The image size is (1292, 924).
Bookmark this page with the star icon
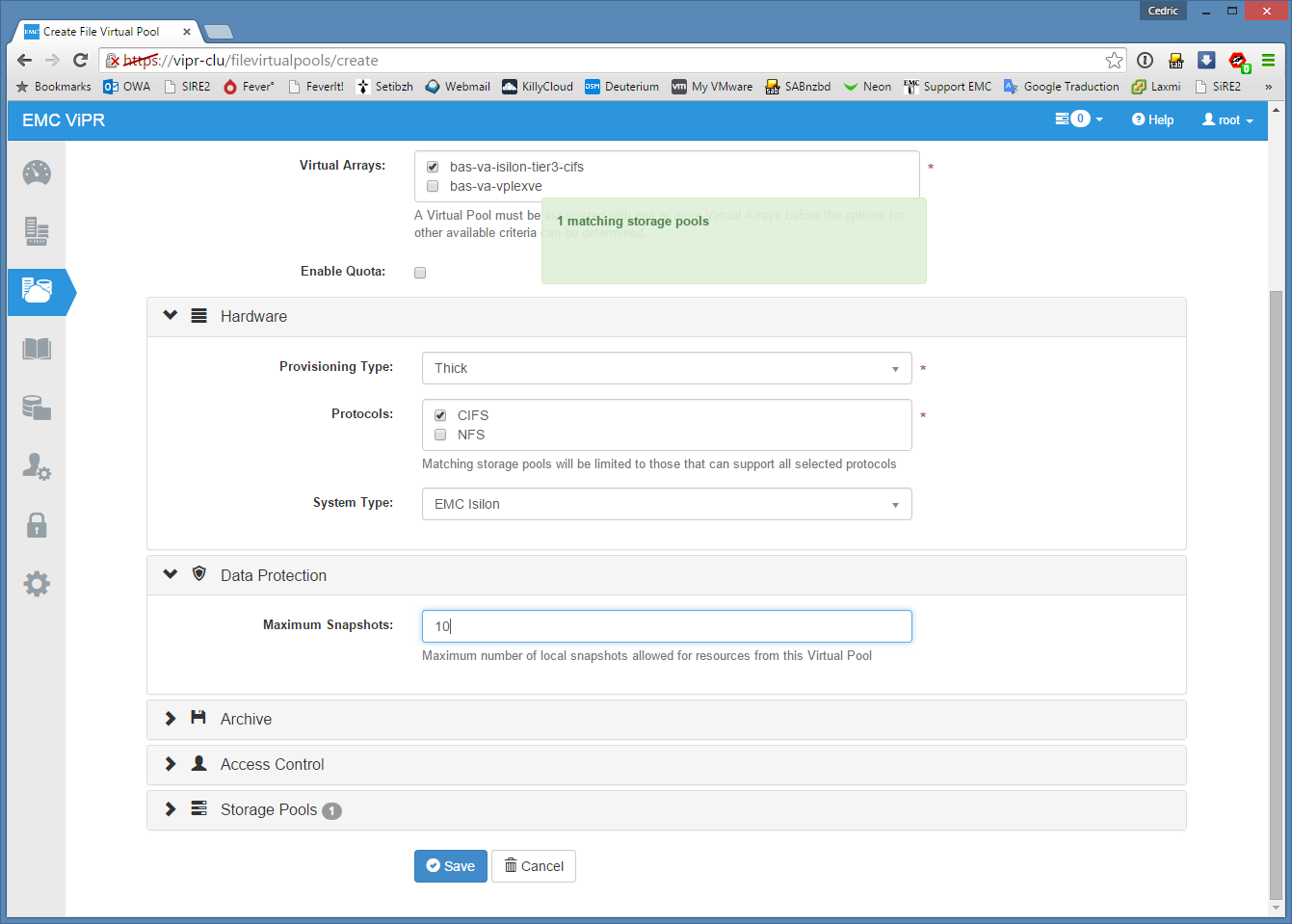1114,60
